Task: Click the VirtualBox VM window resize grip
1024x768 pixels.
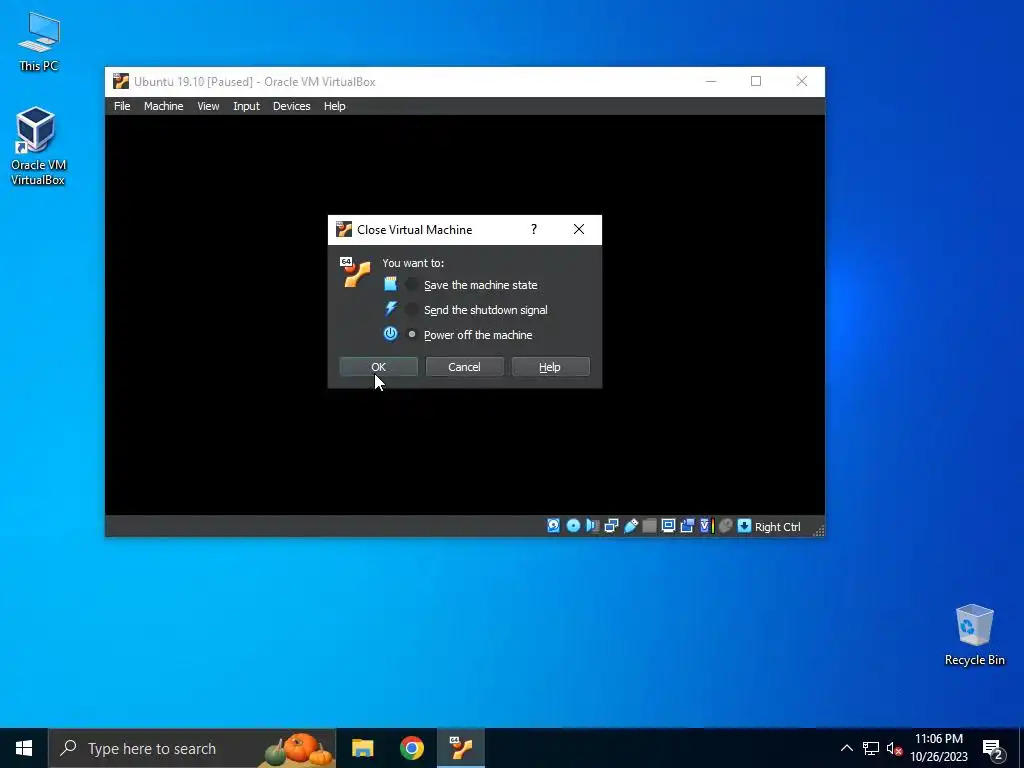Action: click(818, 530)
